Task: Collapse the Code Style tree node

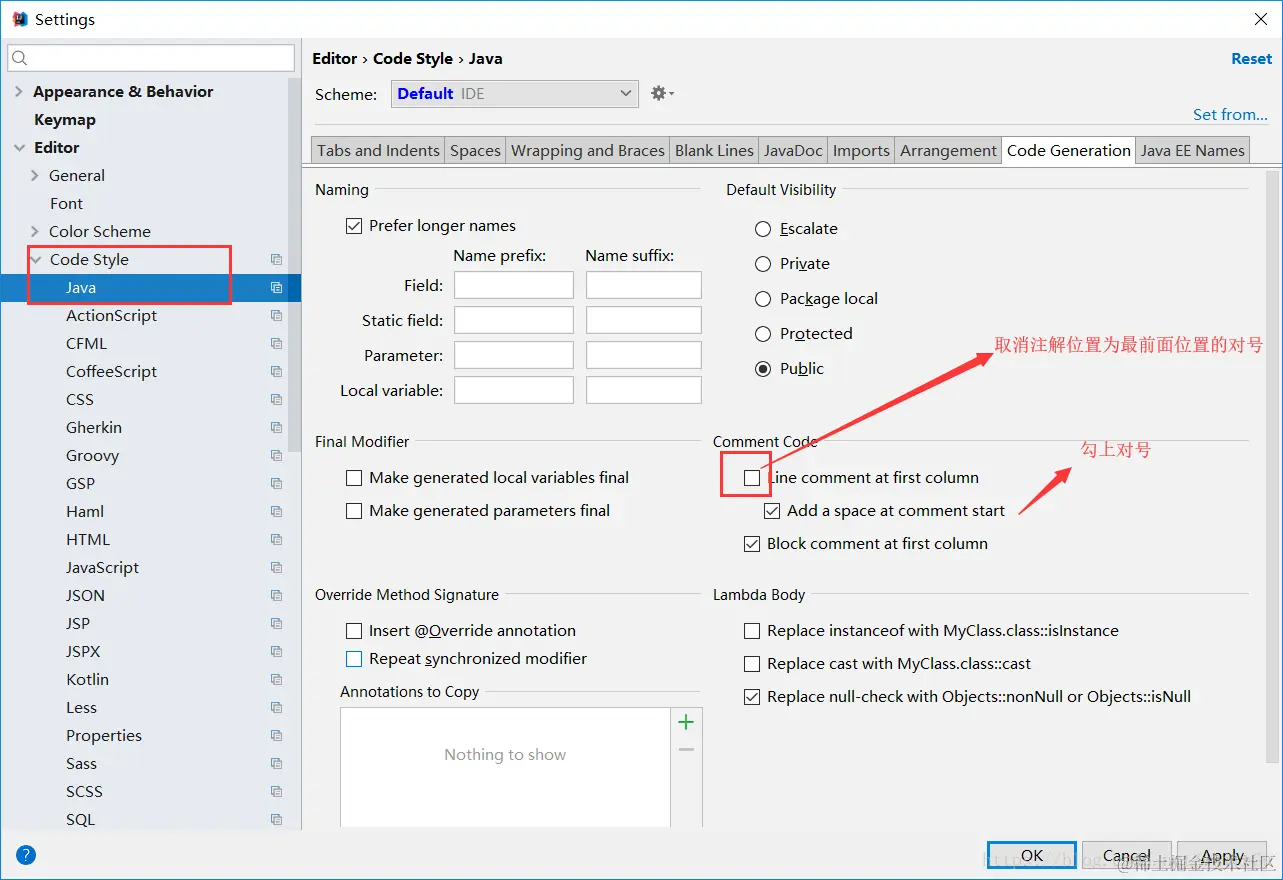Action: coord(36,259)
